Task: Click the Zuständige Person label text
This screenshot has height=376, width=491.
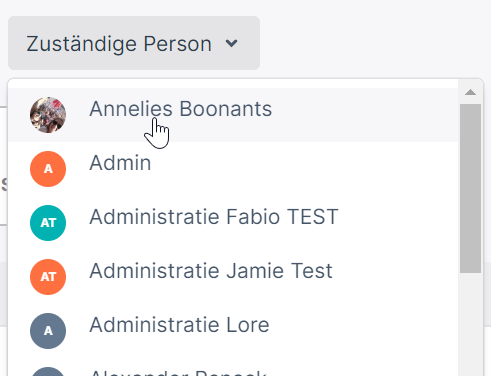Action: click(x=119, y=44)
